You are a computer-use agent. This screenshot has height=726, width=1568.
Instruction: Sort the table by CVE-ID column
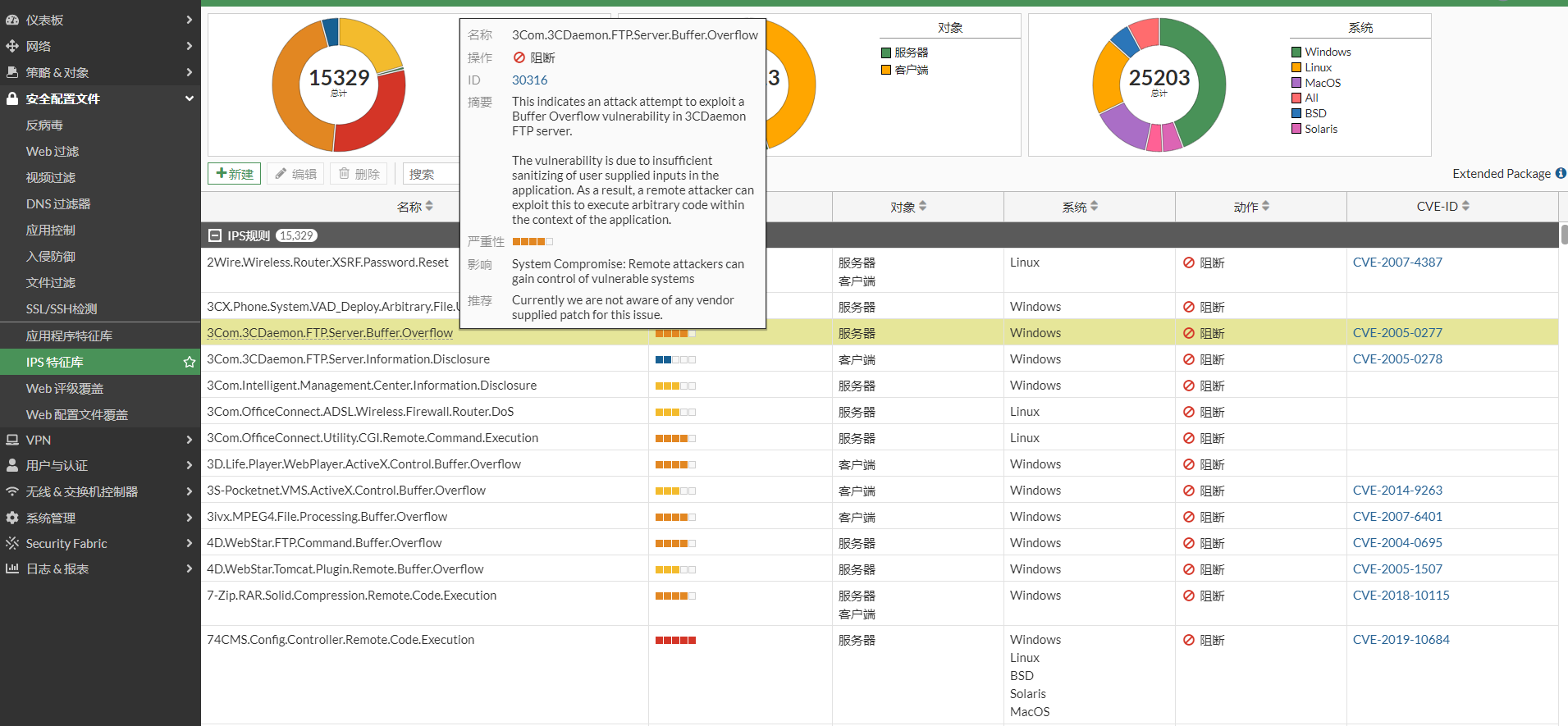click(x=1442, y=207)
